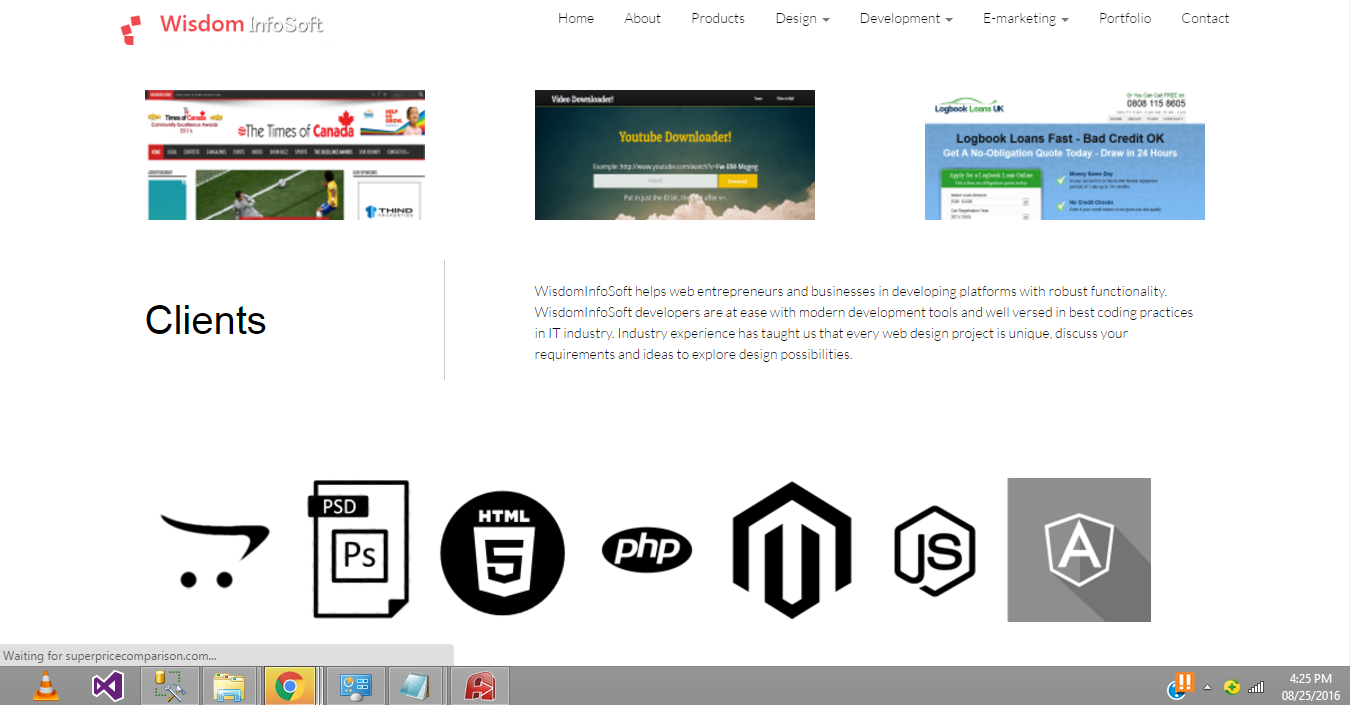
Task: Open the red Access-style taskbar application
Action: coord(481,686)
